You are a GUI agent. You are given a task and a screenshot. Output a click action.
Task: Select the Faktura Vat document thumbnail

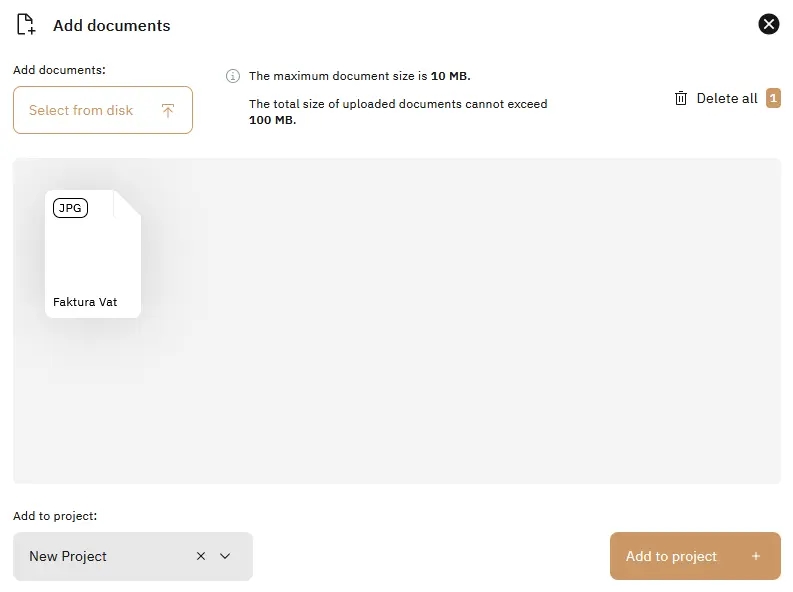pos(93,254)
